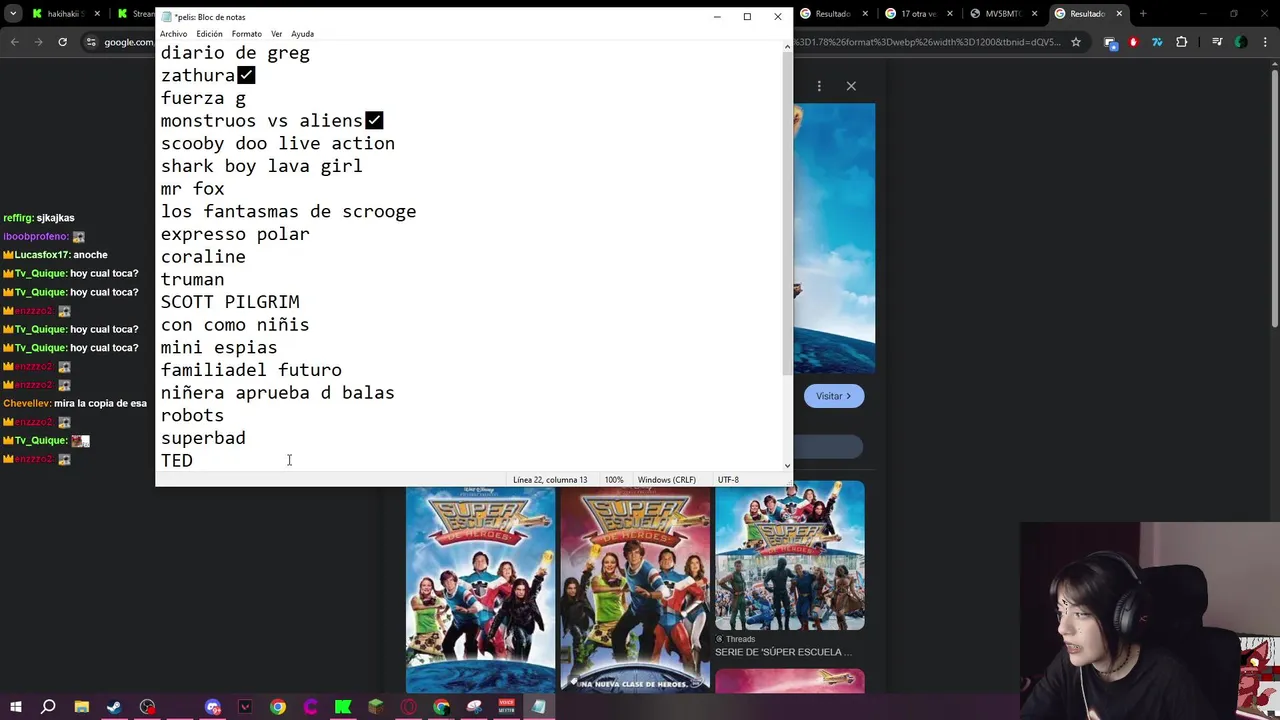Open Valorant from taskbar
The width and height of the screenshot is (1280, 720).
245,707
